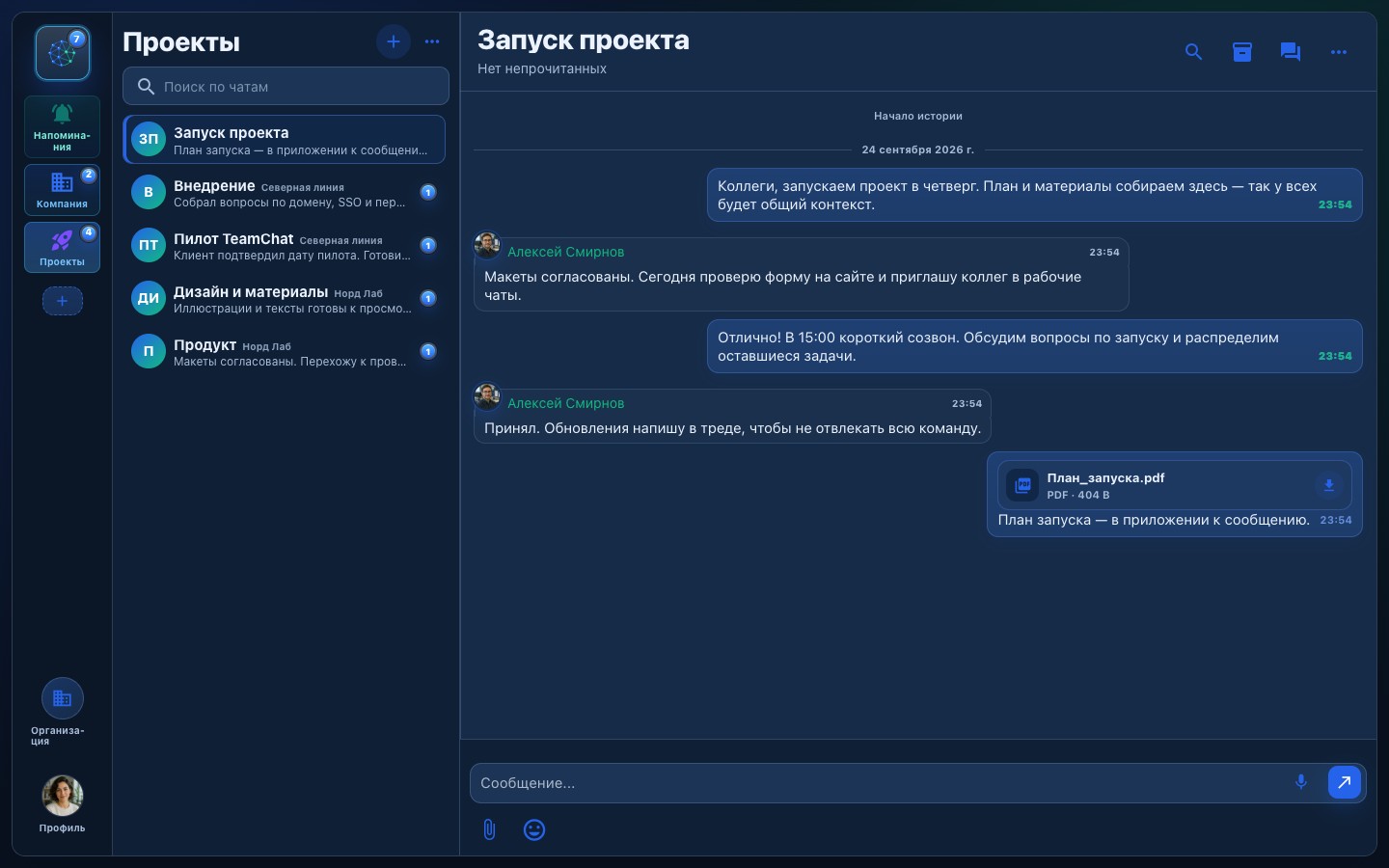Image resolution: width=1389 pixels, height=868 pixels.
Task: Download the План_запуска.pdf attachment
Action: [x=1329, y=485]
